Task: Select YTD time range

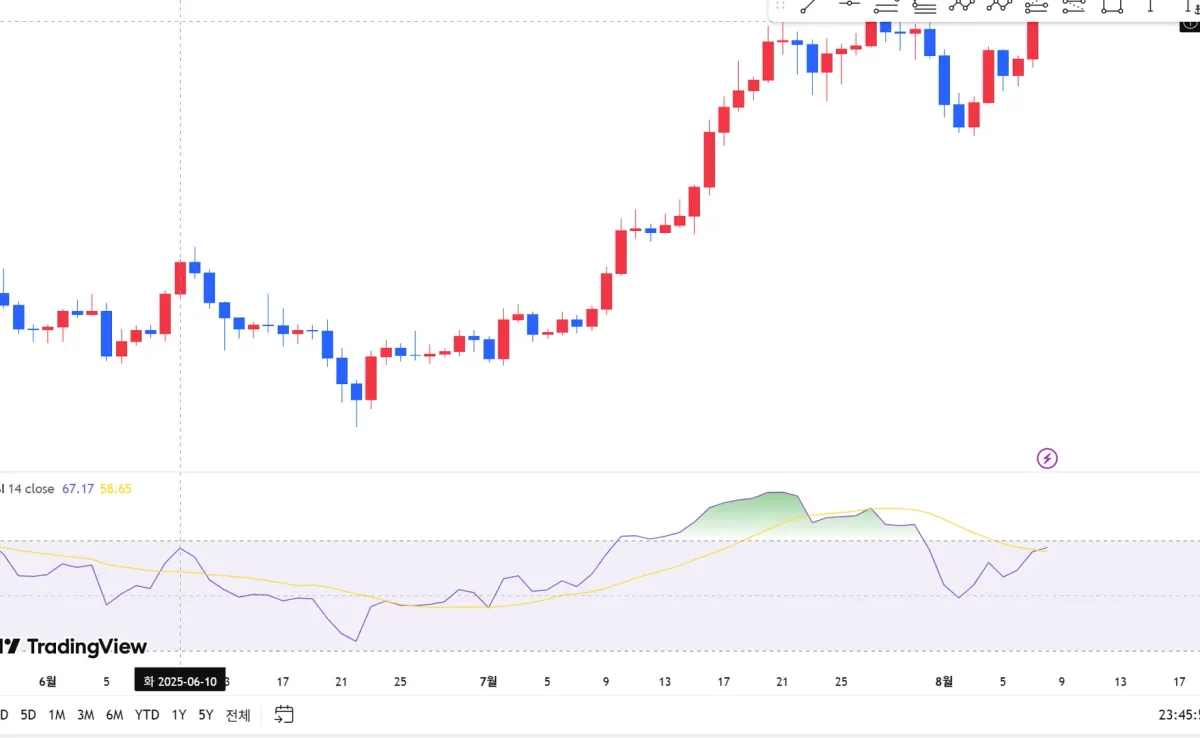Action: (x=147, y=715)
